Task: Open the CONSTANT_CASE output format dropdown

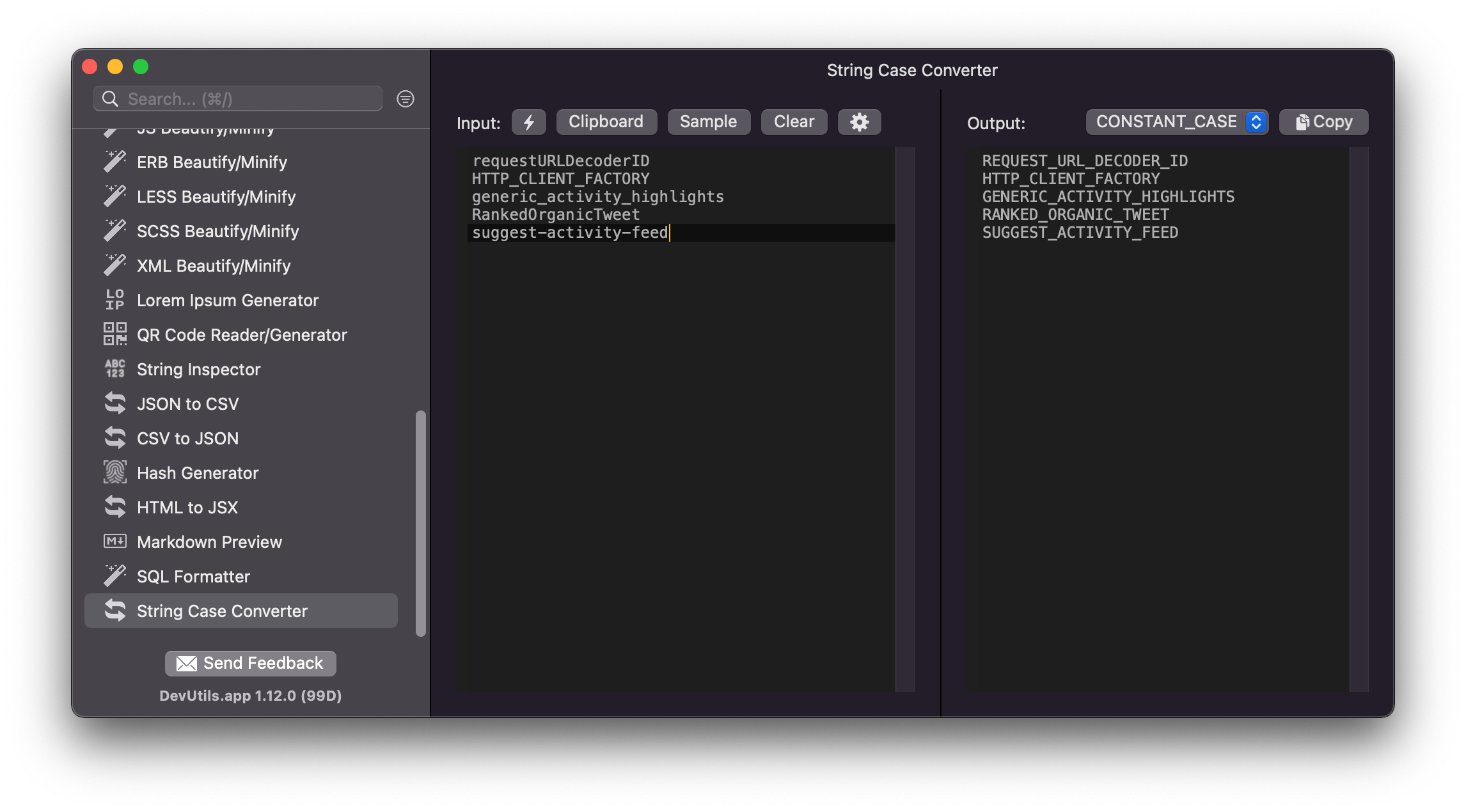Action: pos(1177,121)
